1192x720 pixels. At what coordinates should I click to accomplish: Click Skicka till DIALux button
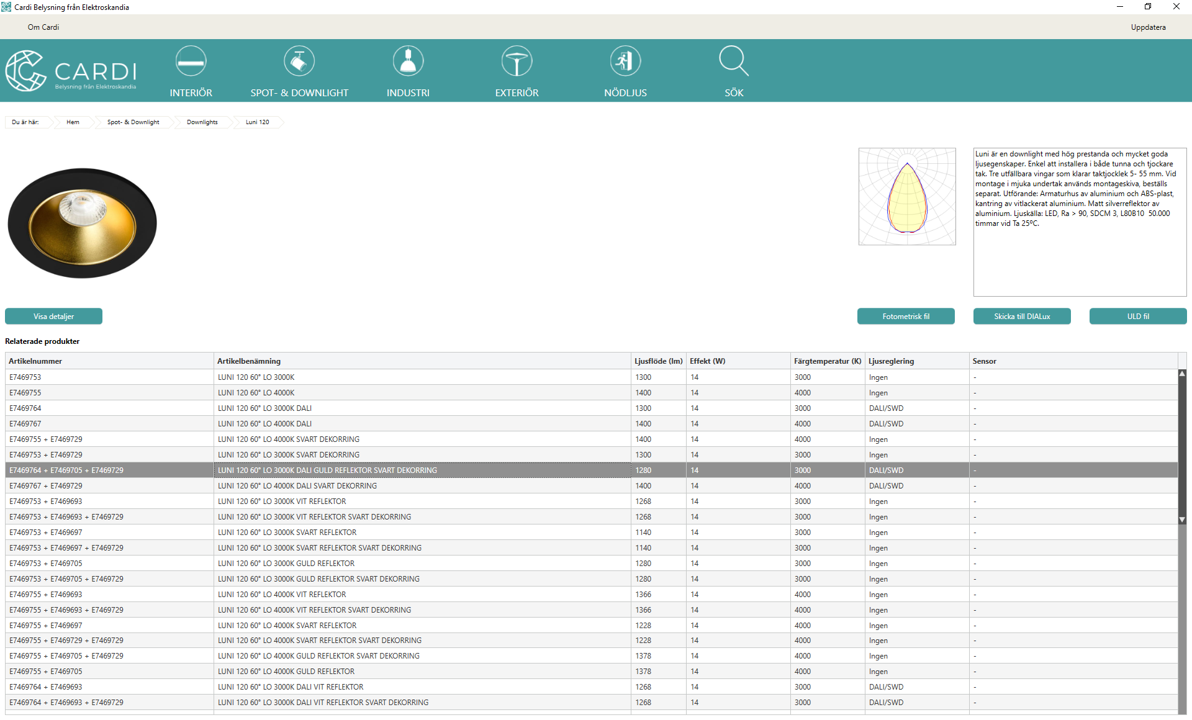(x=1022, y=316)
